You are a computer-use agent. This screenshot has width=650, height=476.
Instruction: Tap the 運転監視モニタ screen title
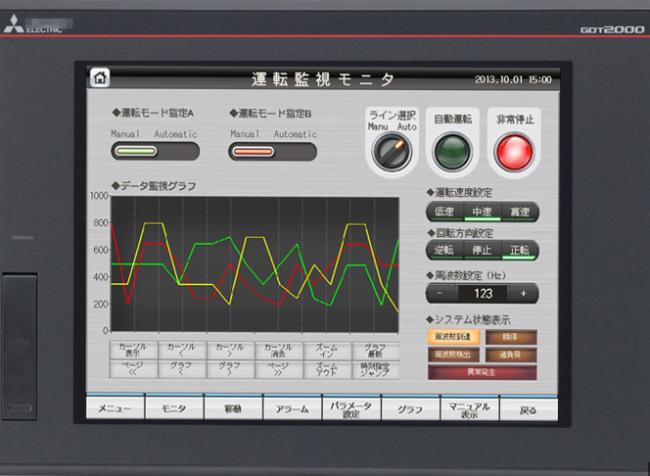(323, 79)
